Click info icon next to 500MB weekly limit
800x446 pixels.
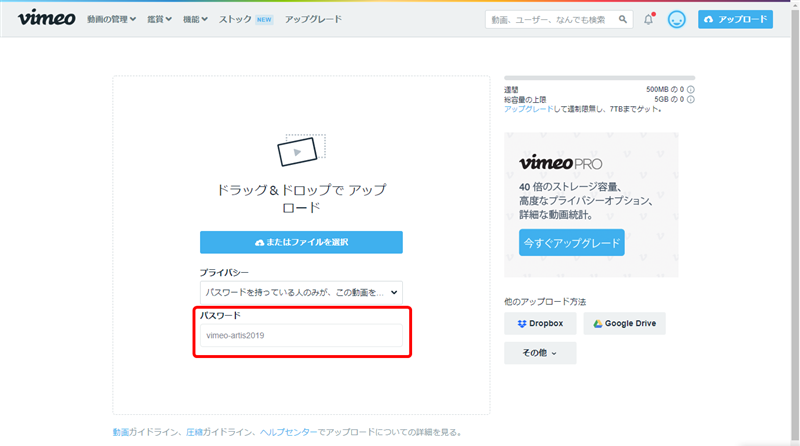690,89
